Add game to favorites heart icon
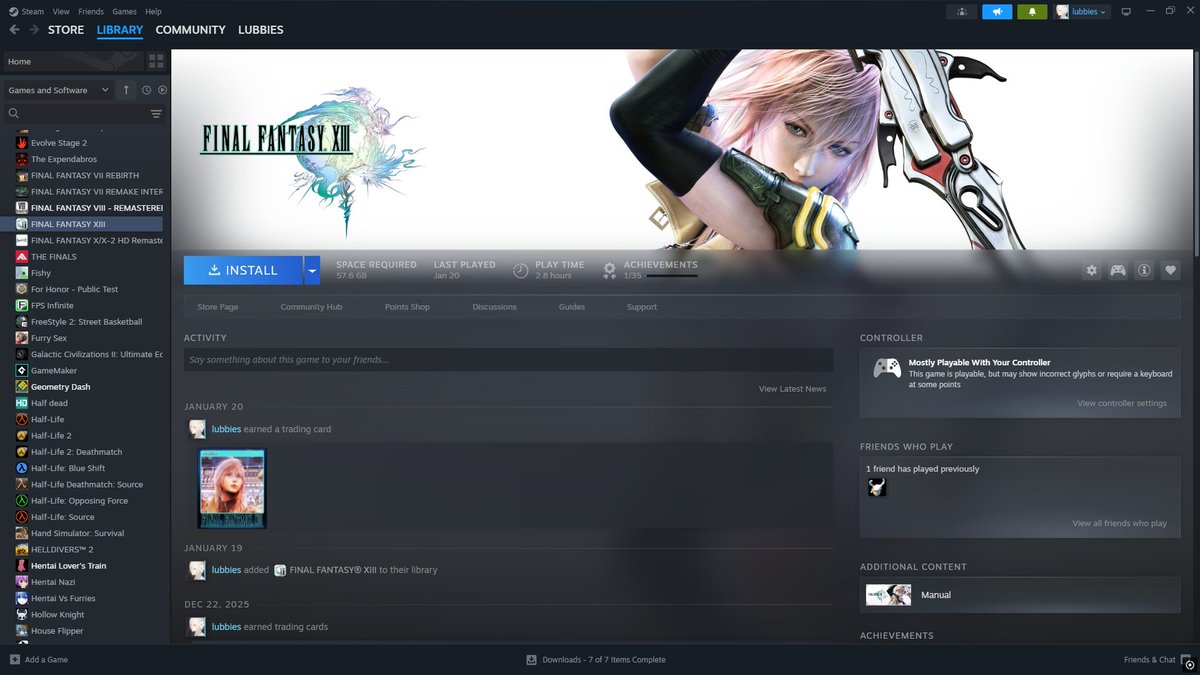Image resolution: width=1200 pixels, height=675 pixels. pyautogui.click(x=1170, y=270)
